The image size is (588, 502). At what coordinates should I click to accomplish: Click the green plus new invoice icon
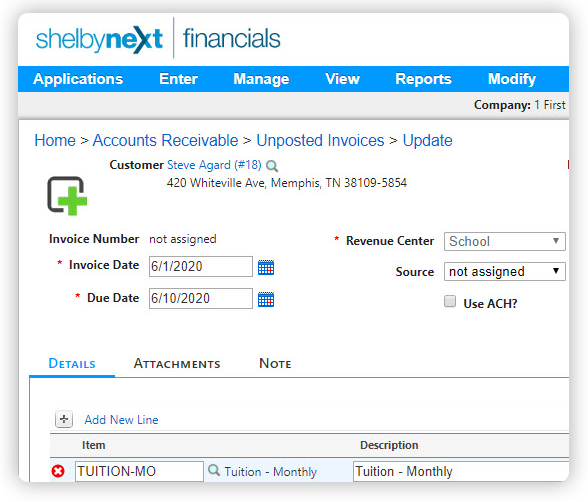[x=67, y=196]
